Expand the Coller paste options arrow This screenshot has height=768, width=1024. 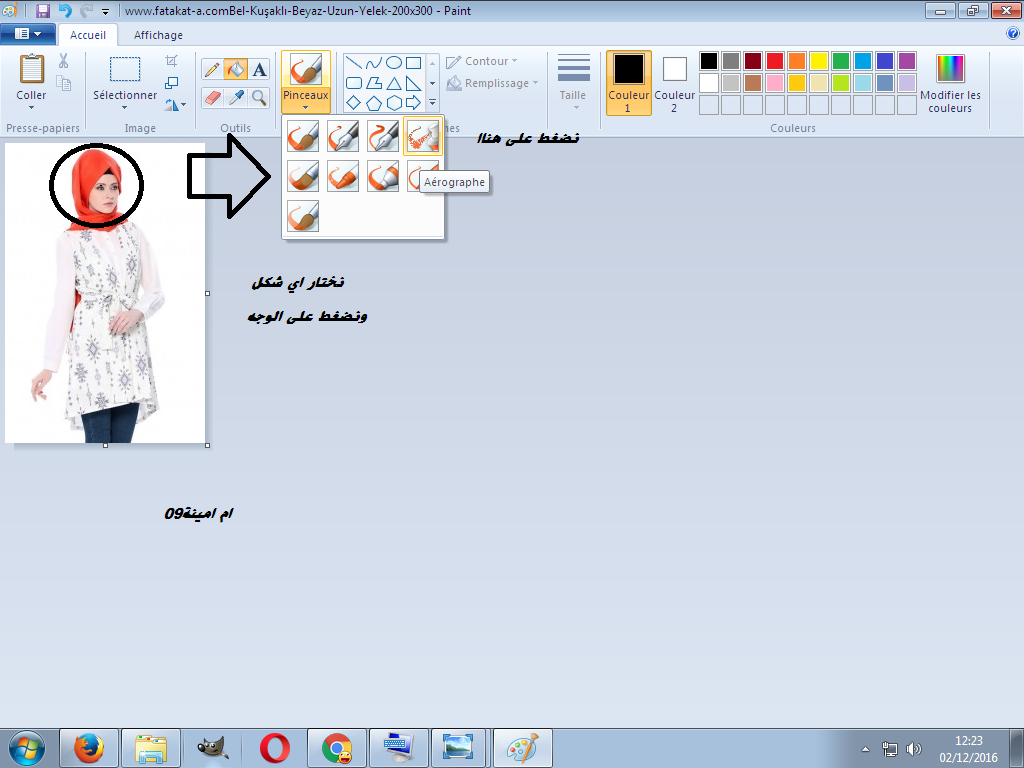(x=31, y=109)
